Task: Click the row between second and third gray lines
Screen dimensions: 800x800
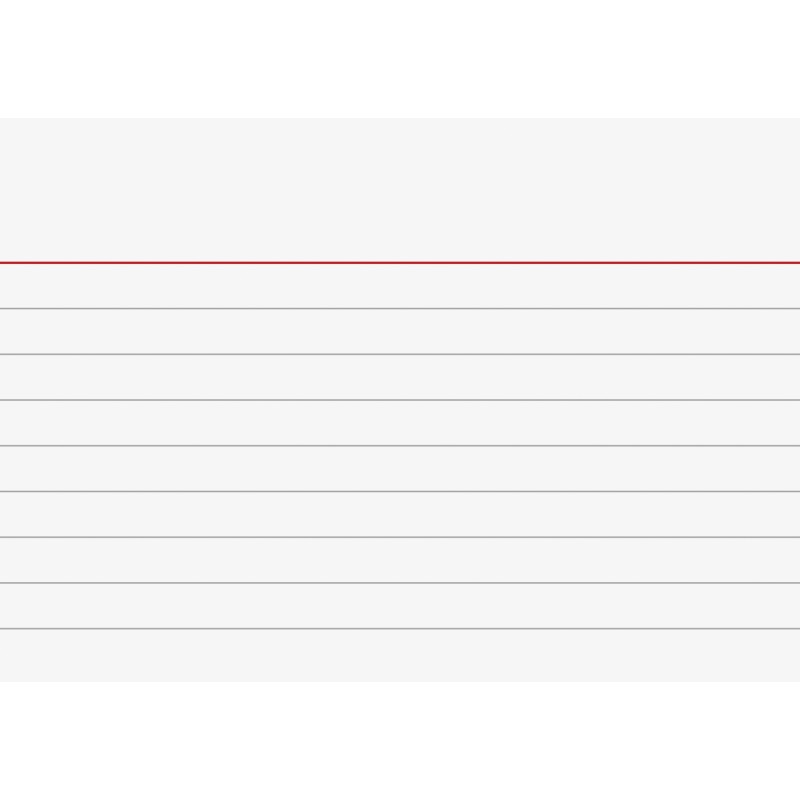Action: pyautogui.click(x=400, y=377)
